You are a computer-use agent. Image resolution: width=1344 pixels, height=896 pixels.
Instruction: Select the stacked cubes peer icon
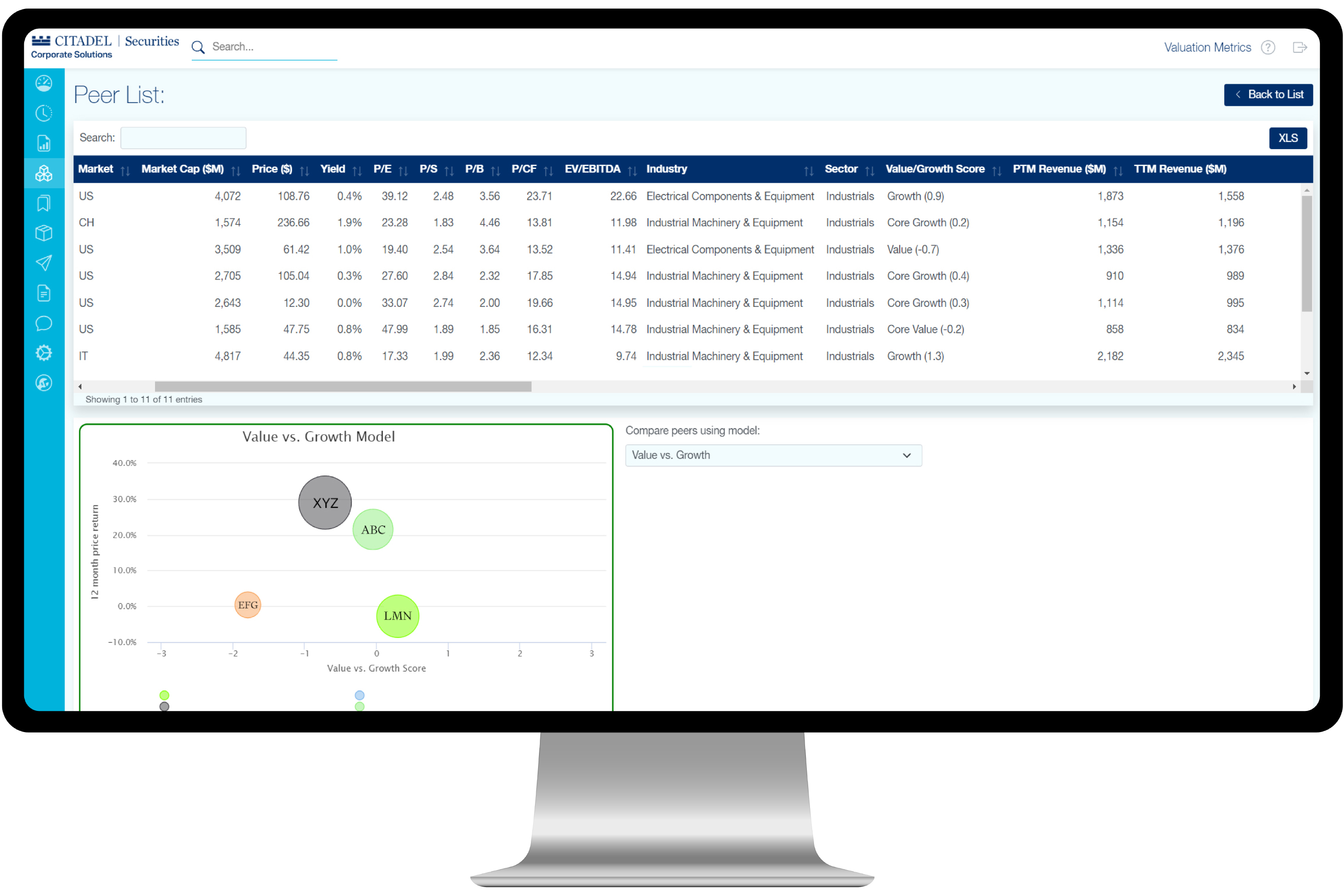(44, 173)
